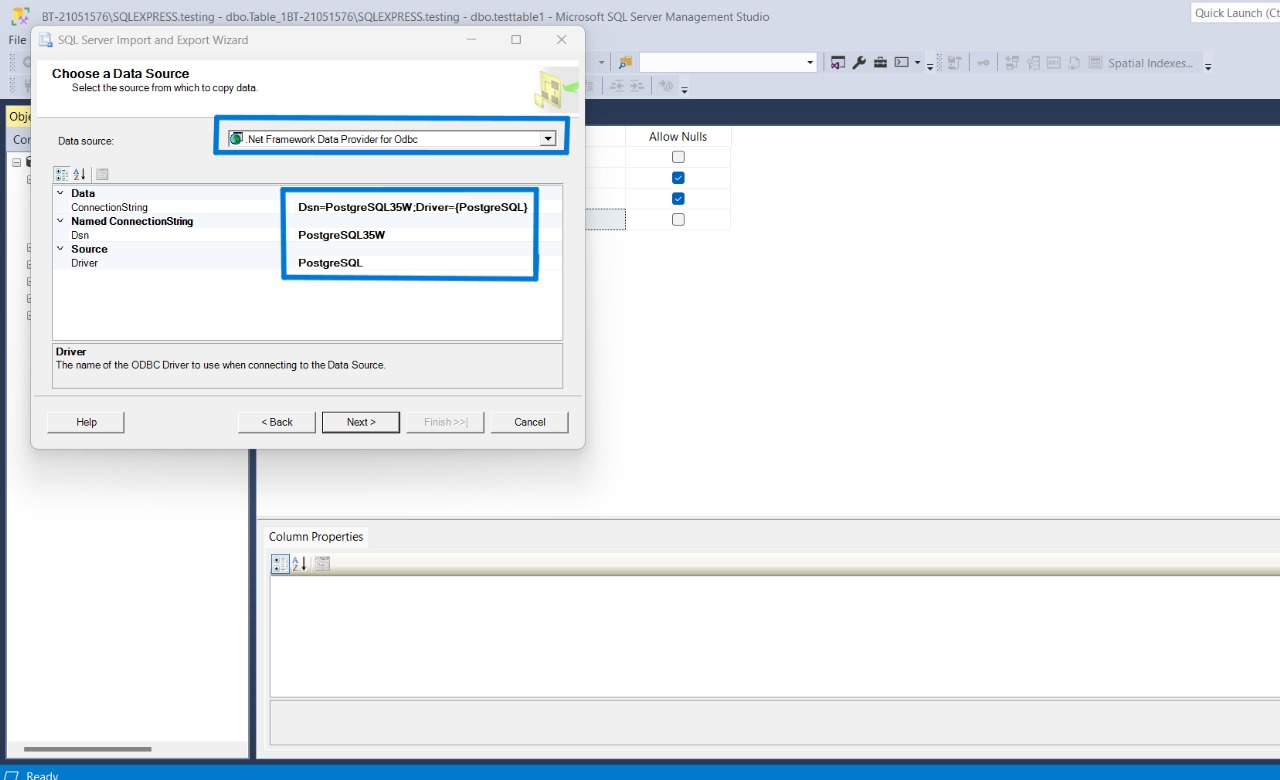Viewport: 1280px width, 780px height.
Task: Select the Object Explorer panel tab
Action: 19,117
